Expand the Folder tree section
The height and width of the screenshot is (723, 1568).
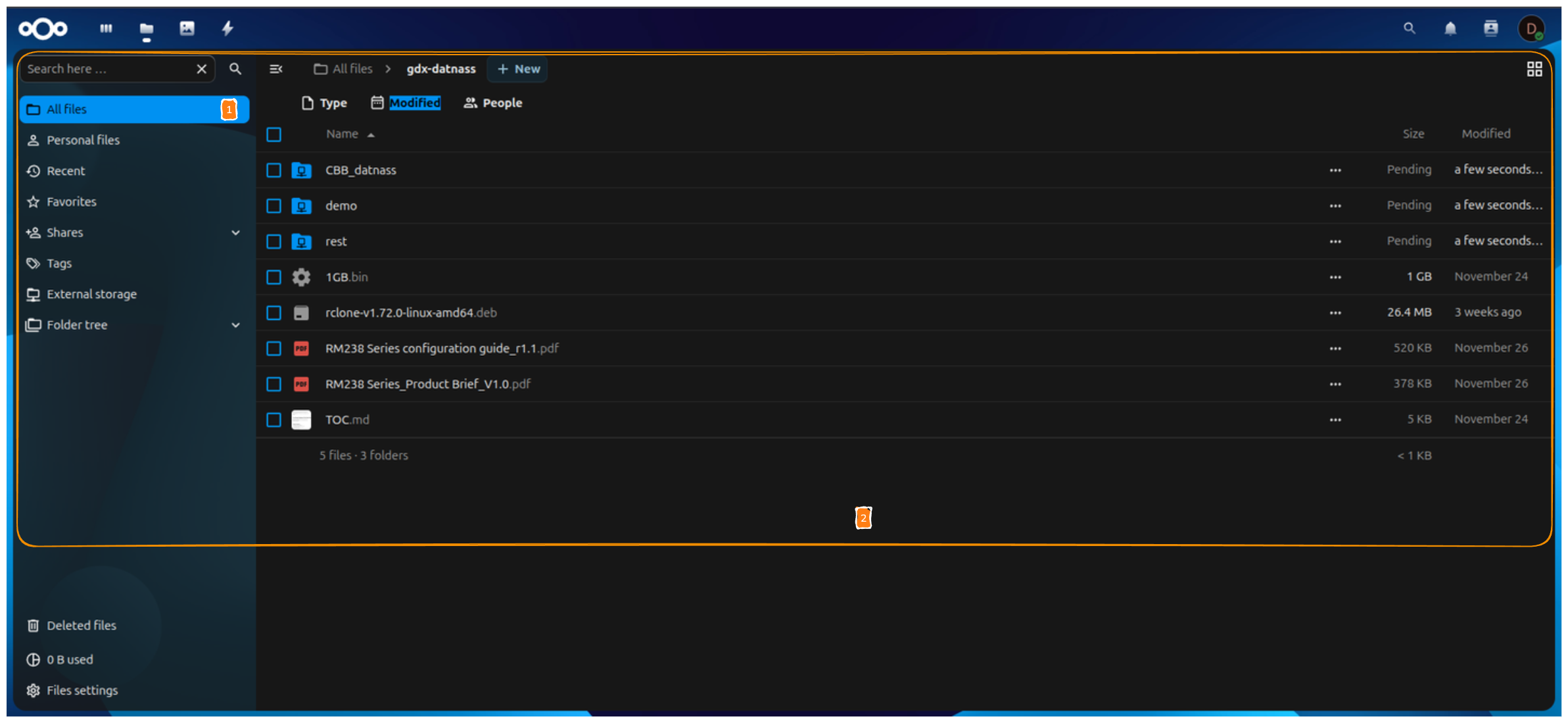pyautogui.click(x=236, y=324)
